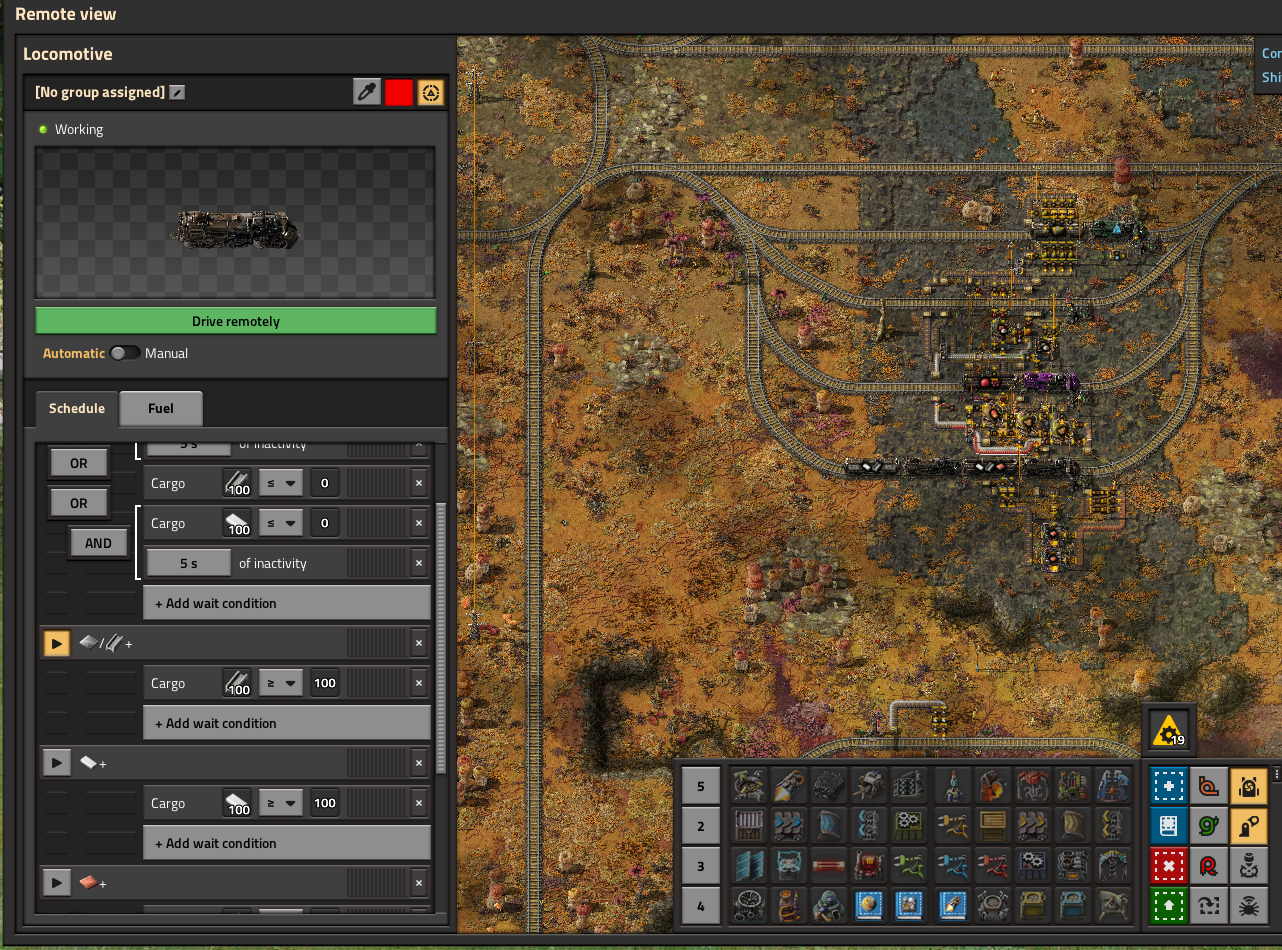The width and height of the screenshot is (1282, 950).
Task: Edit the 0 value in iron plate cargo condition
Action: (x=324, y=523)
